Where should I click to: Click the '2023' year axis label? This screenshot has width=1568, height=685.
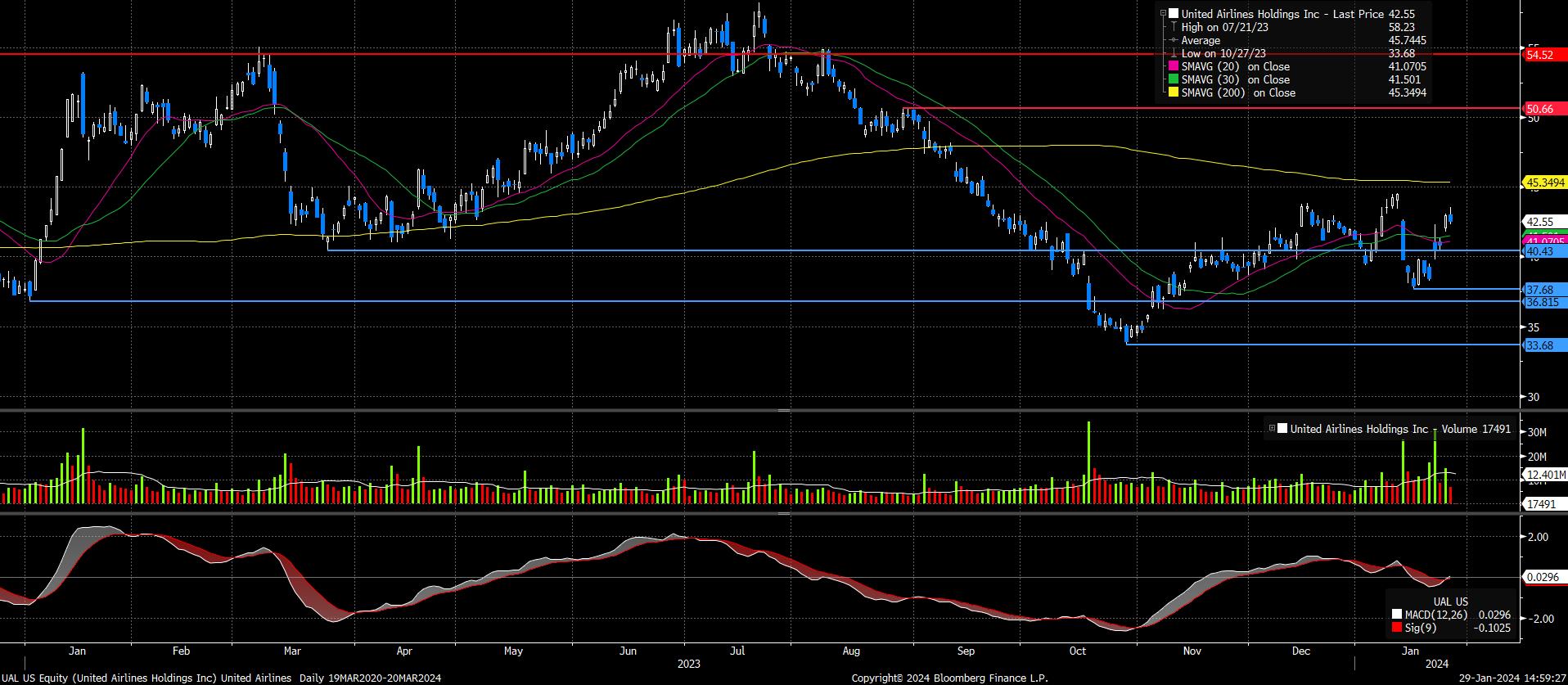[689, 664]
